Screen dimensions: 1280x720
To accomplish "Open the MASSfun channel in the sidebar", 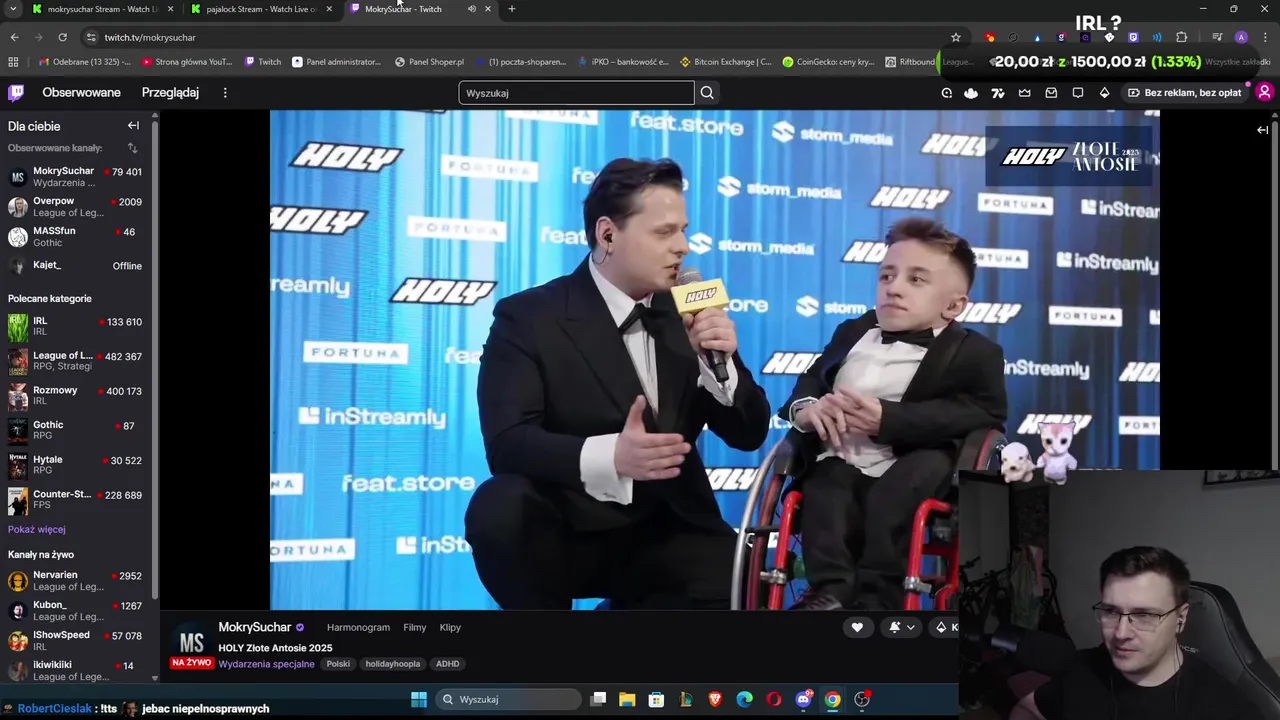I will [76, 237].
